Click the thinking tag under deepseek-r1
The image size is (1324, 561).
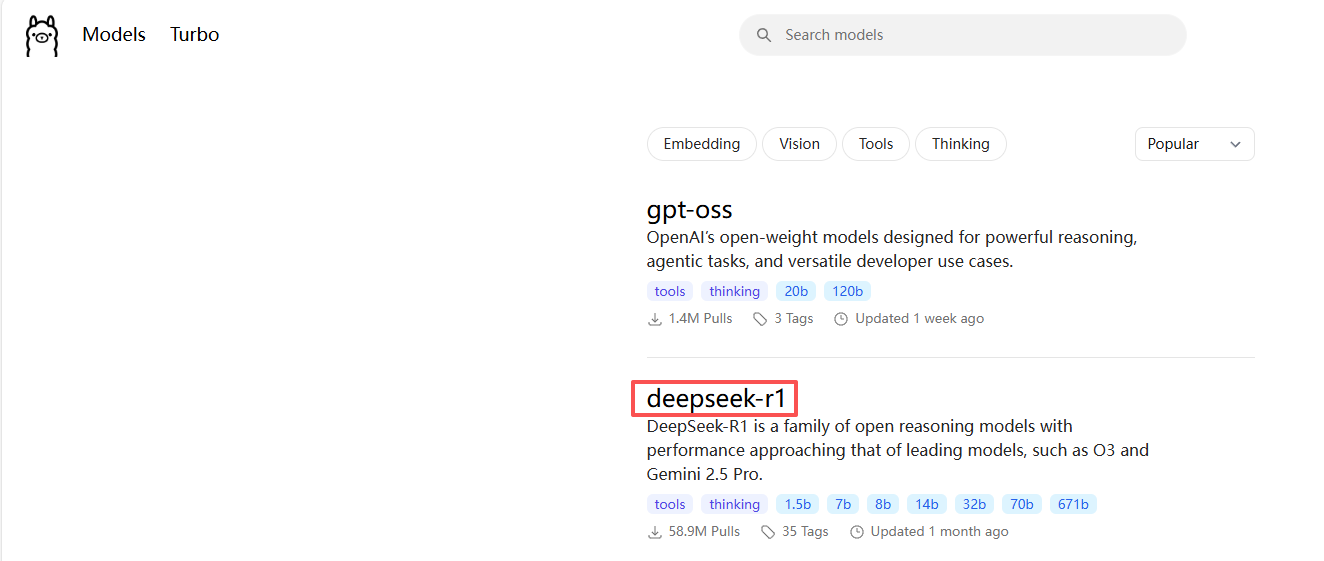735,504
